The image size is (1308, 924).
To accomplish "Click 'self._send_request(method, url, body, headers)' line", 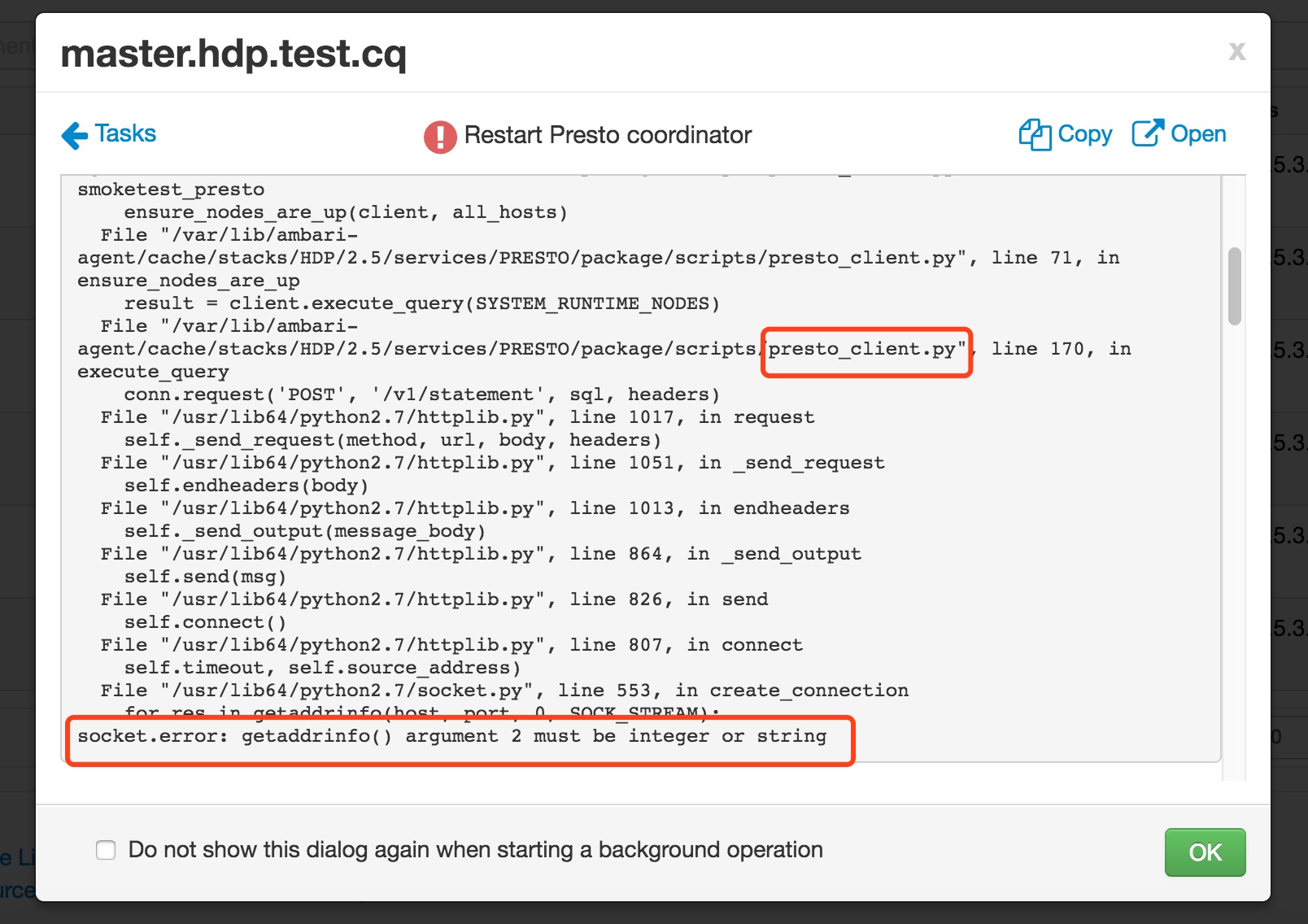I will [x=392, y=440].
